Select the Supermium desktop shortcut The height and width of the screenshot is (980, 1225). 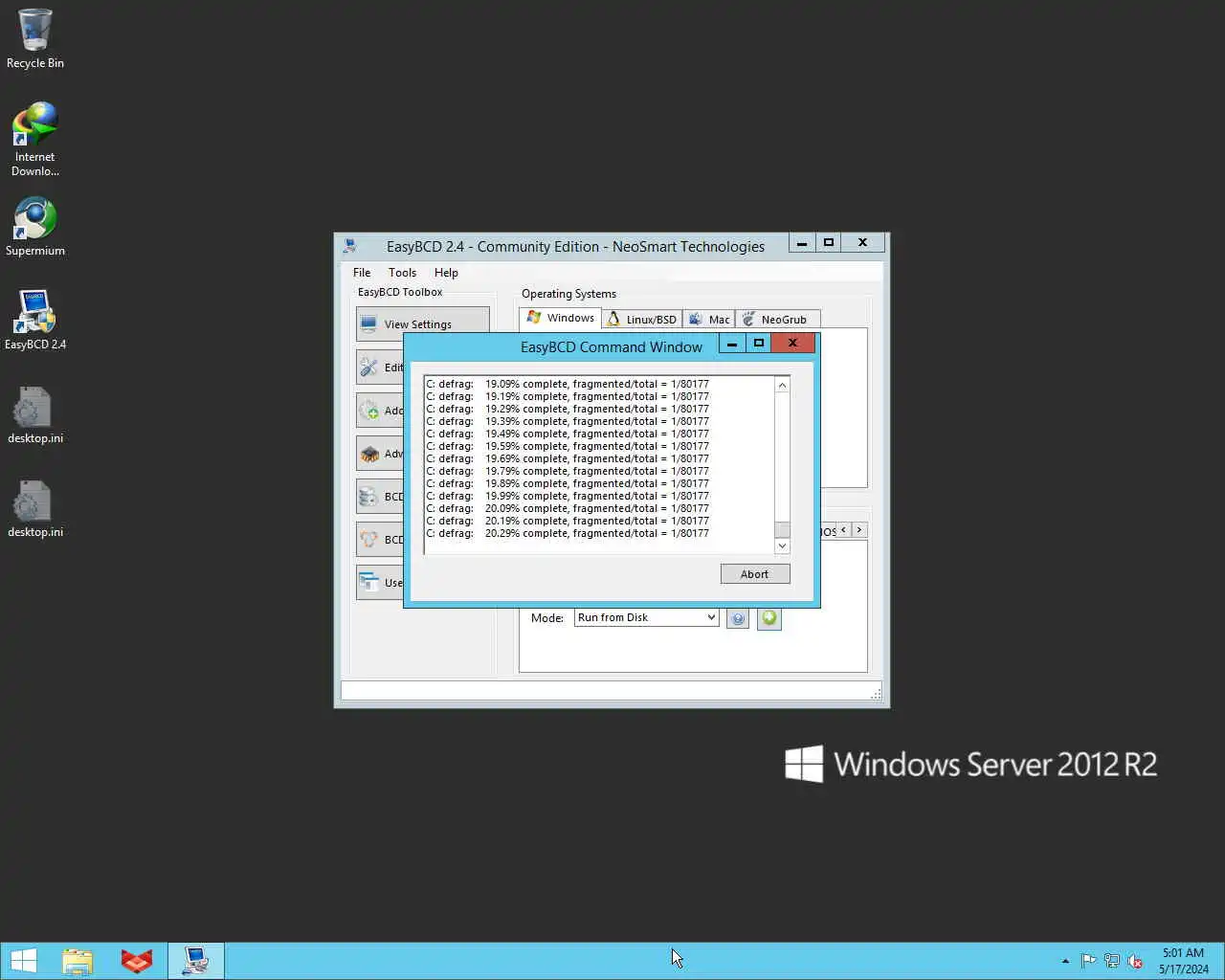(x=35, y=227)
